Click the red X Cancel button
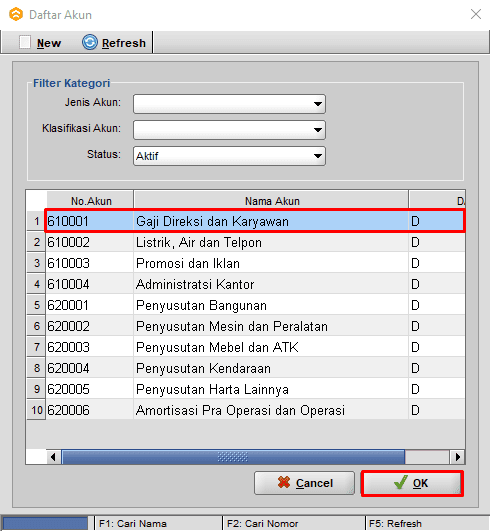490x531 pixels. [x=304, y=483]
